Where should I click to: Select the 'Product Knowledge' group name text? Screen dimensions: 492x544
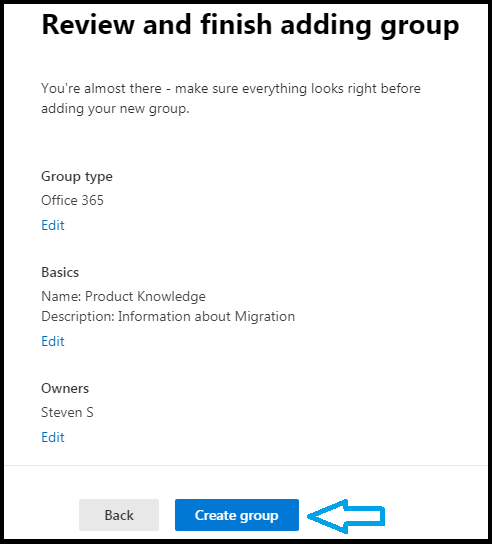click(145, 297)
